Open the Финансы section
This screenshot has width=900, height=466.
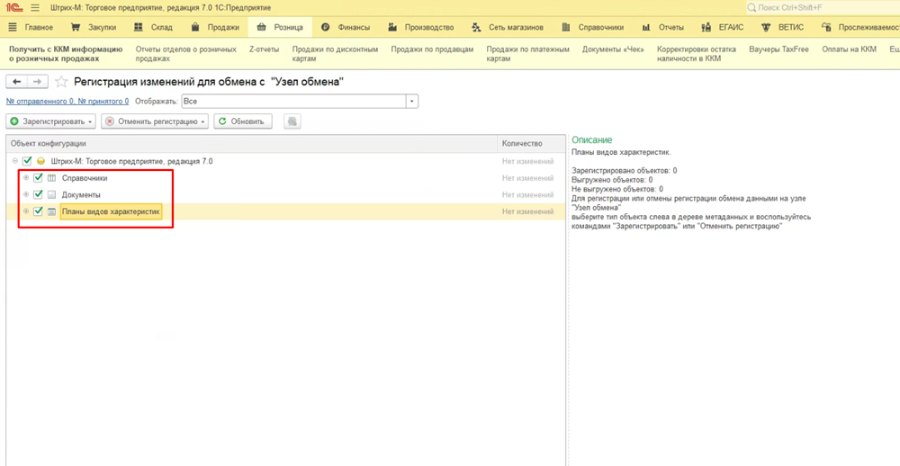click(346, 28)
